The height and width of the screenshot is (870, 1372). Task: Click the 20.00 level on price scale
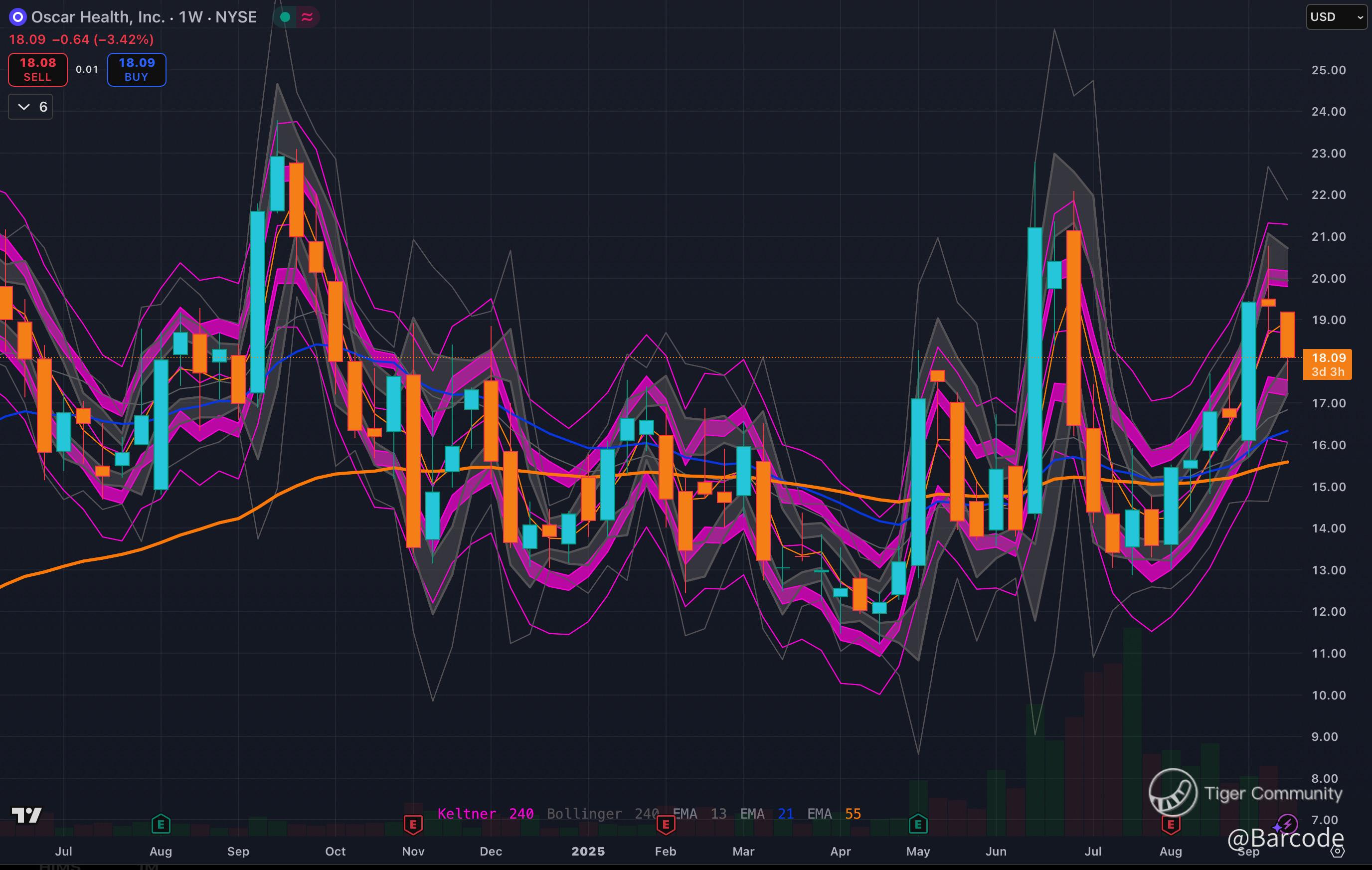coord(1328,279)
